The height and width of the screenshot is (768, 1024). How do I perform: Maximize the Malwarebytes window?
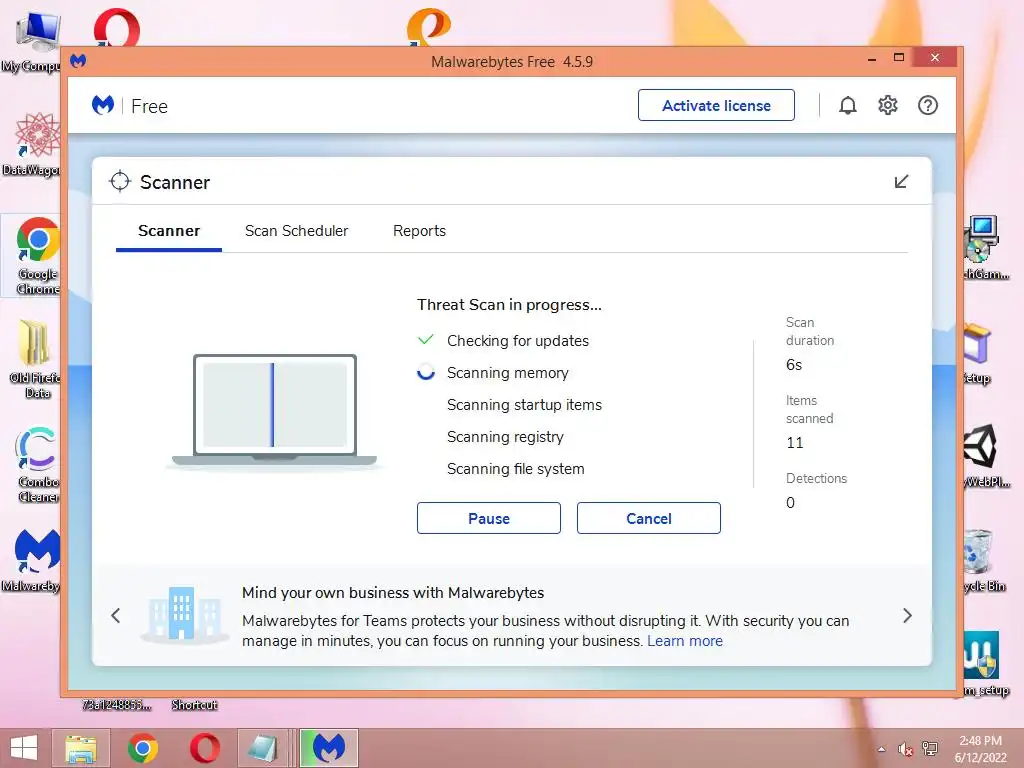[899, 57]
